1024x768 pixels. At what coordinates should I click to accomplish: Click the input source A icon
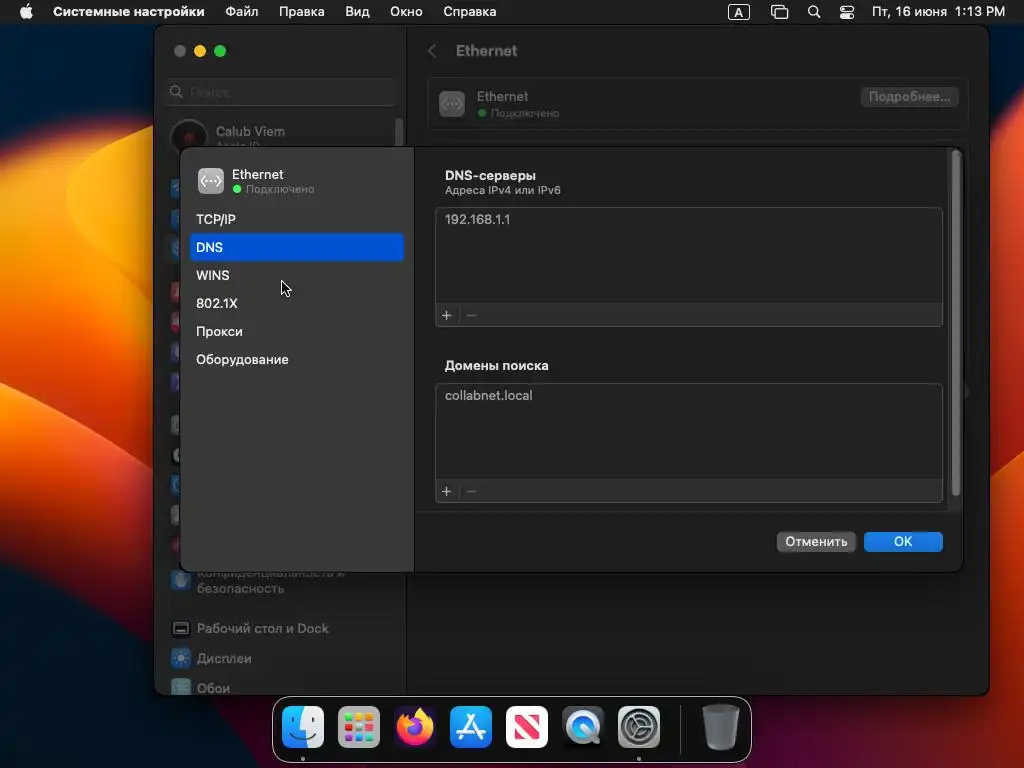(739, 12)
